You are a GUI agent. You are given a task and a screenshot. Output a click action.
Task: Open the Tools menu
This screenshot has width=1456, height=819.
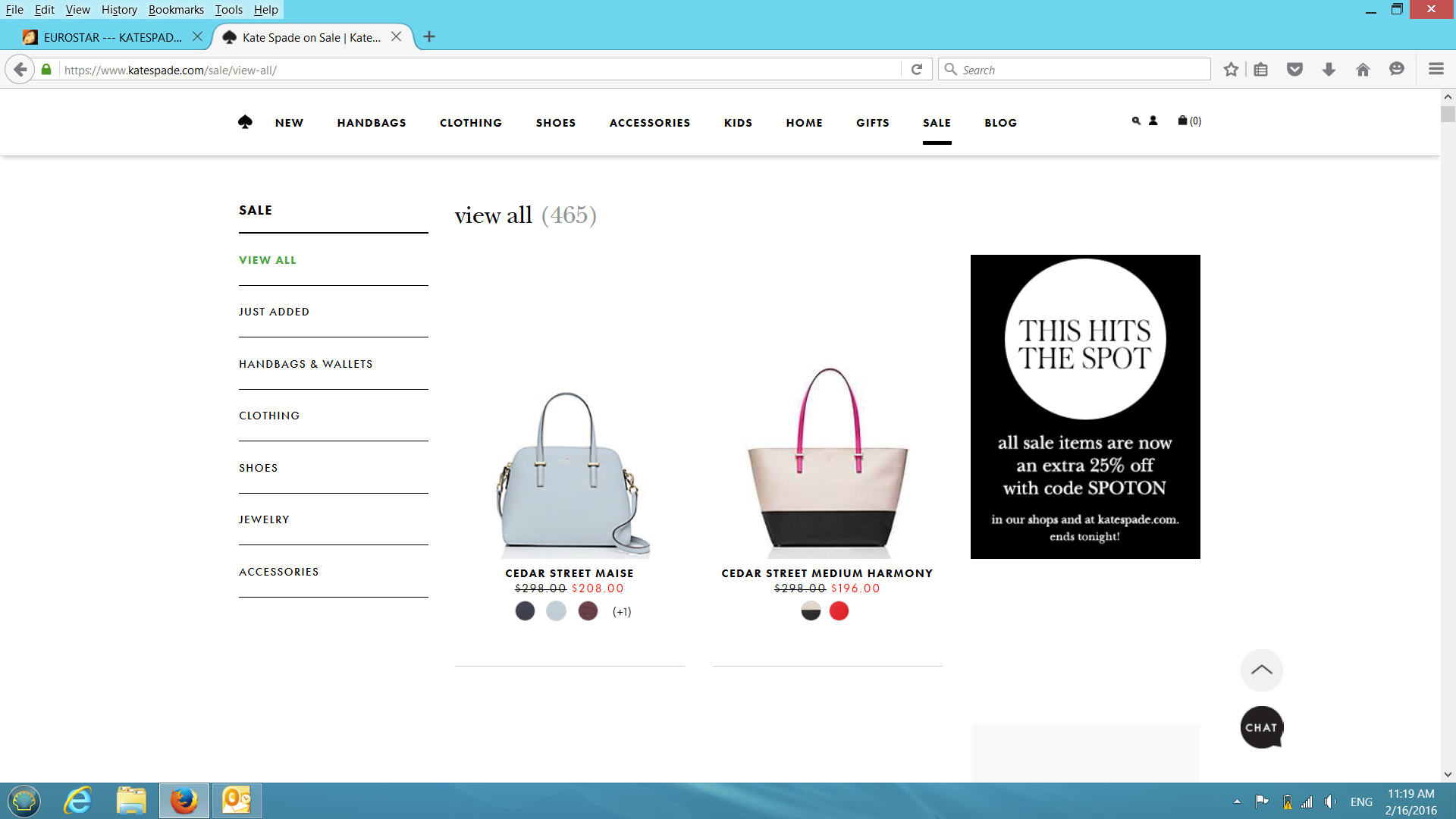(228, 10)
